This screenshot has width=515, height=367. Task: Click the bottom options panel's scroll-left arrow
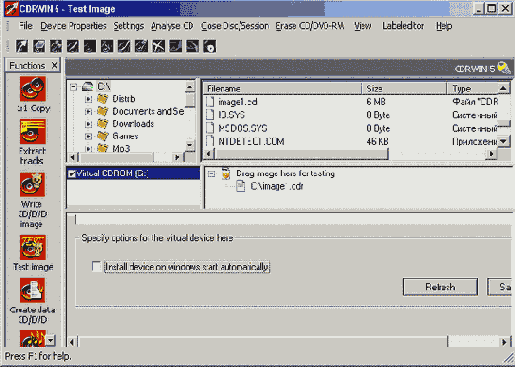(72, 342)
